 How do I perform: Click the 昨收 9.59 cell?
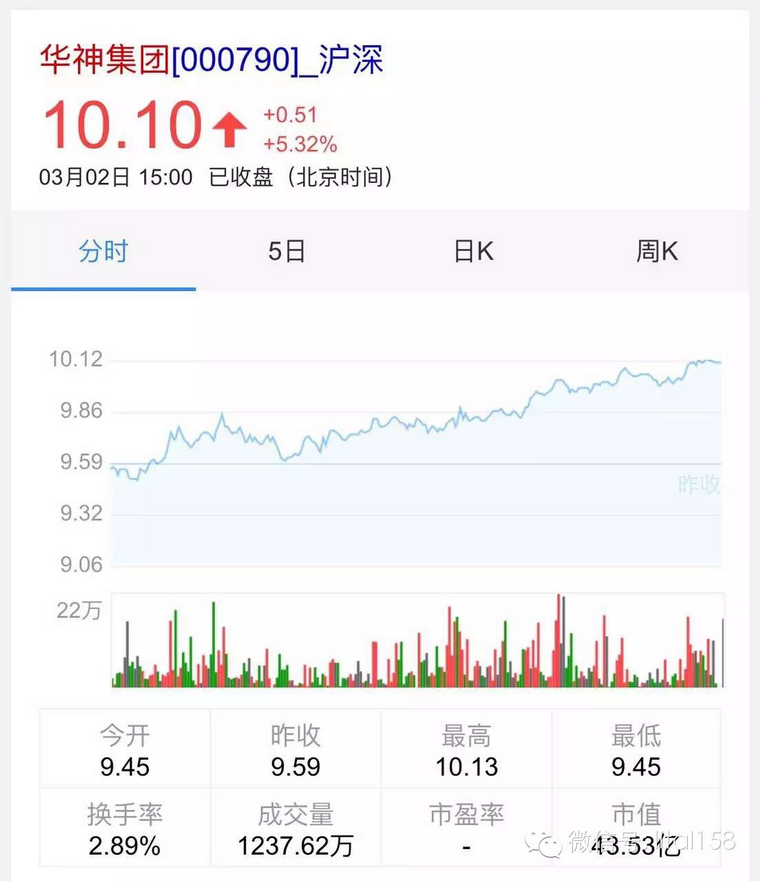[x=295, y=750]
